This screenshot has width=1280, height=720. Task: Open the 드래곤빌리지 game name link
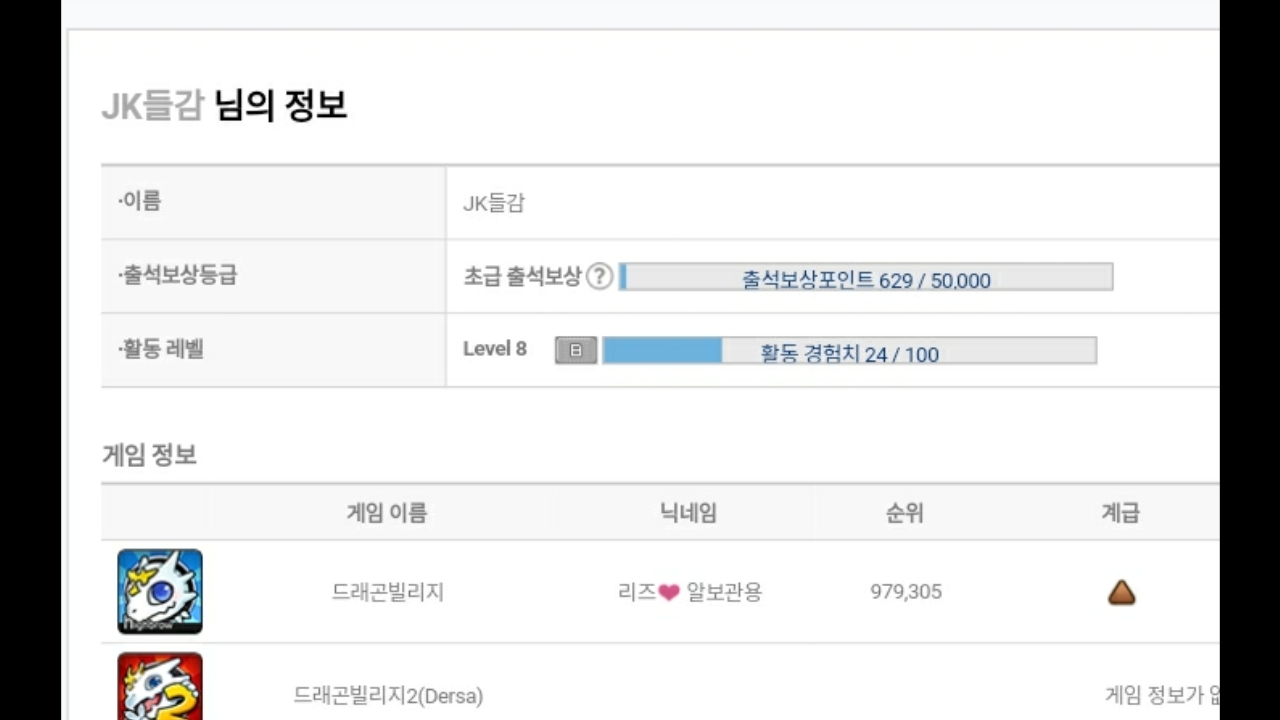click(x=388, y=592)
